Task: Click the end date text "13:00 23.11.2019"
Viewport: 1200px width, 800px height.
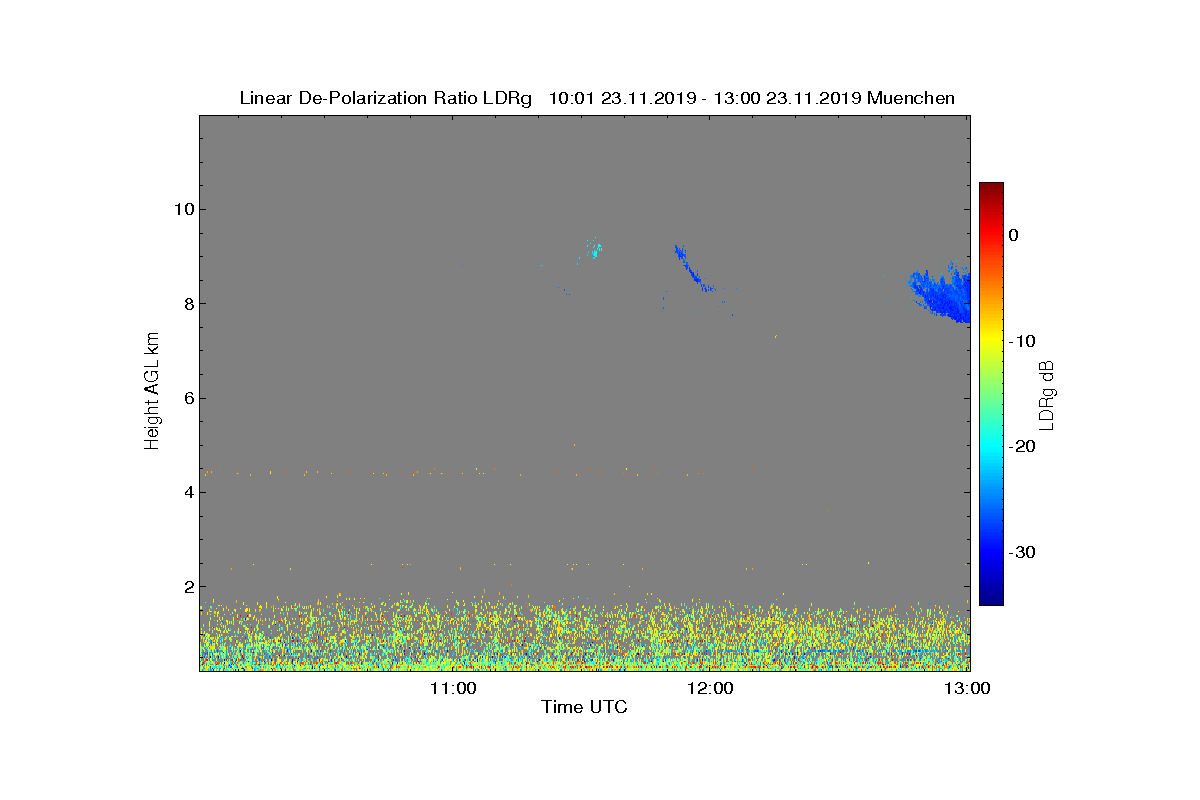Action: 789,98
